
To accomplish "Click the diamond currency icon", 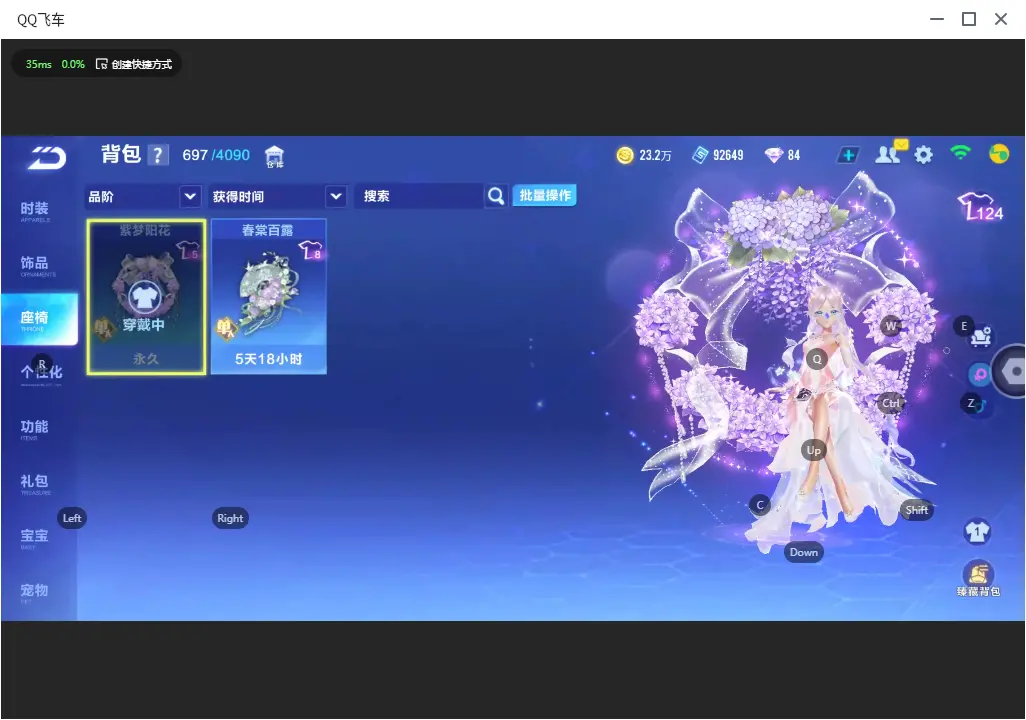I will (x=773, y=155).
